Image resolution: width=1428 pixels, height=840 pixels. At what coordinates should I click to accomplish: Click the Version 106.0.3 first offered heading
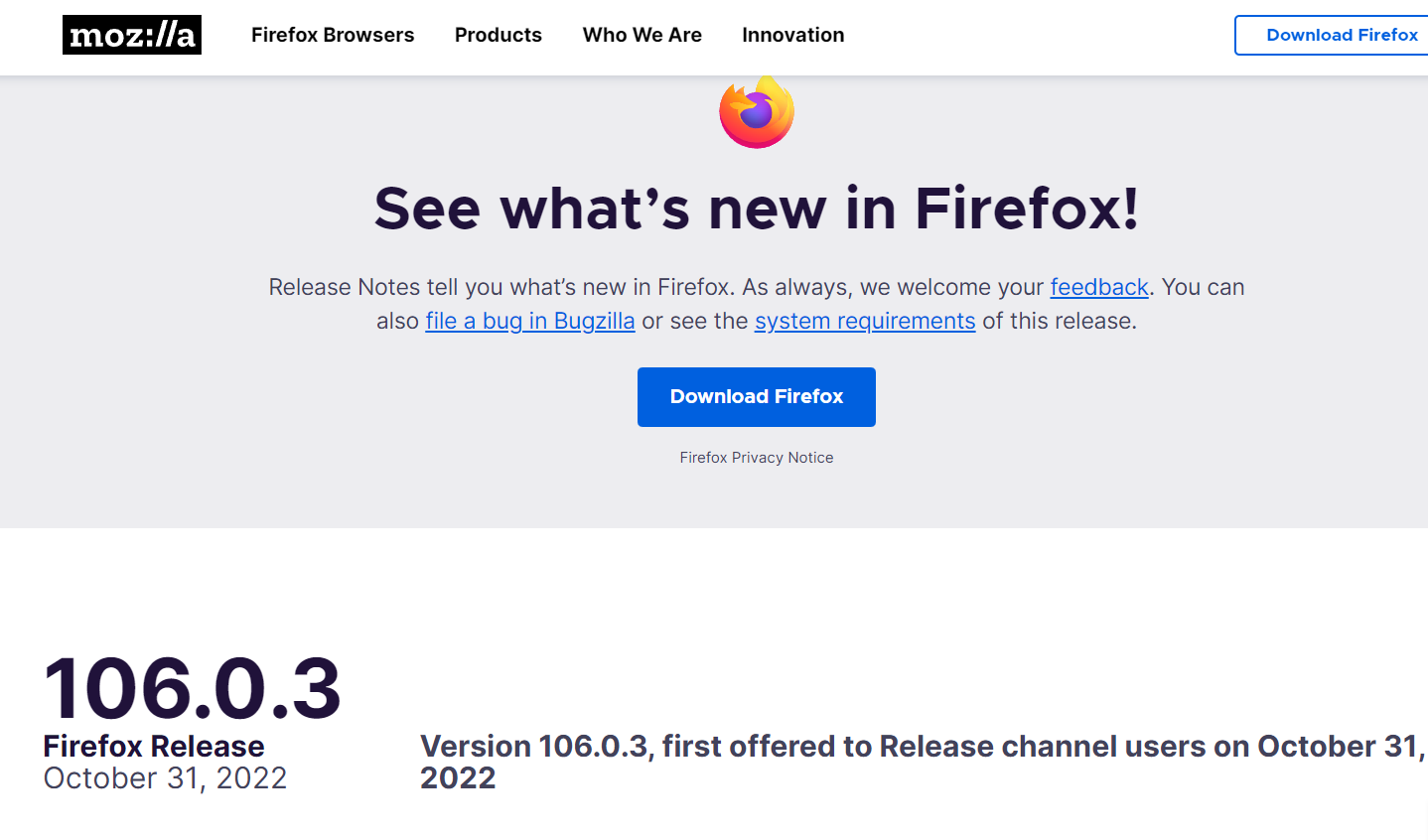coord(924,762)
